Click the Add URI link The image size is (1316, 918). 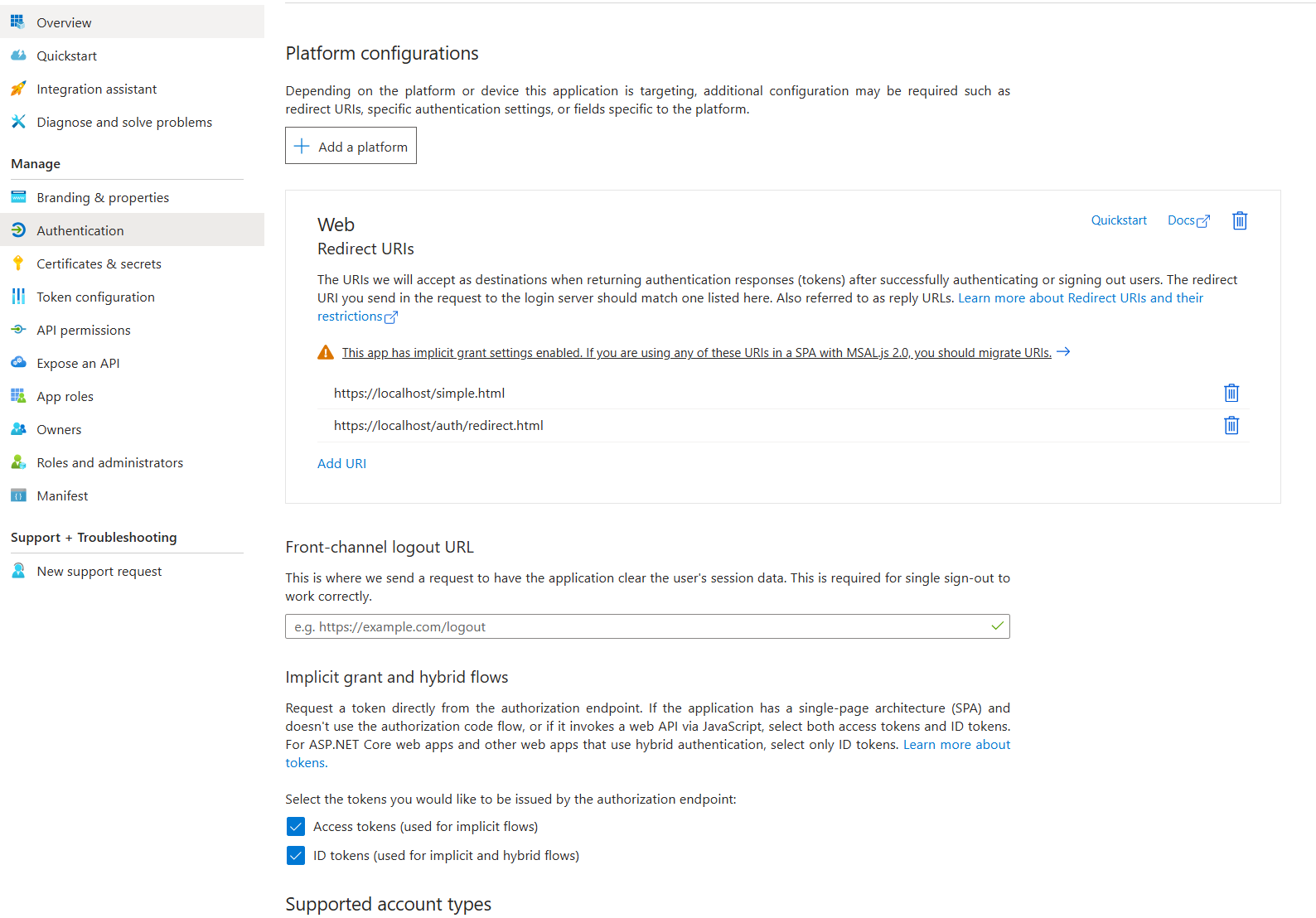[x=341, y=463]
